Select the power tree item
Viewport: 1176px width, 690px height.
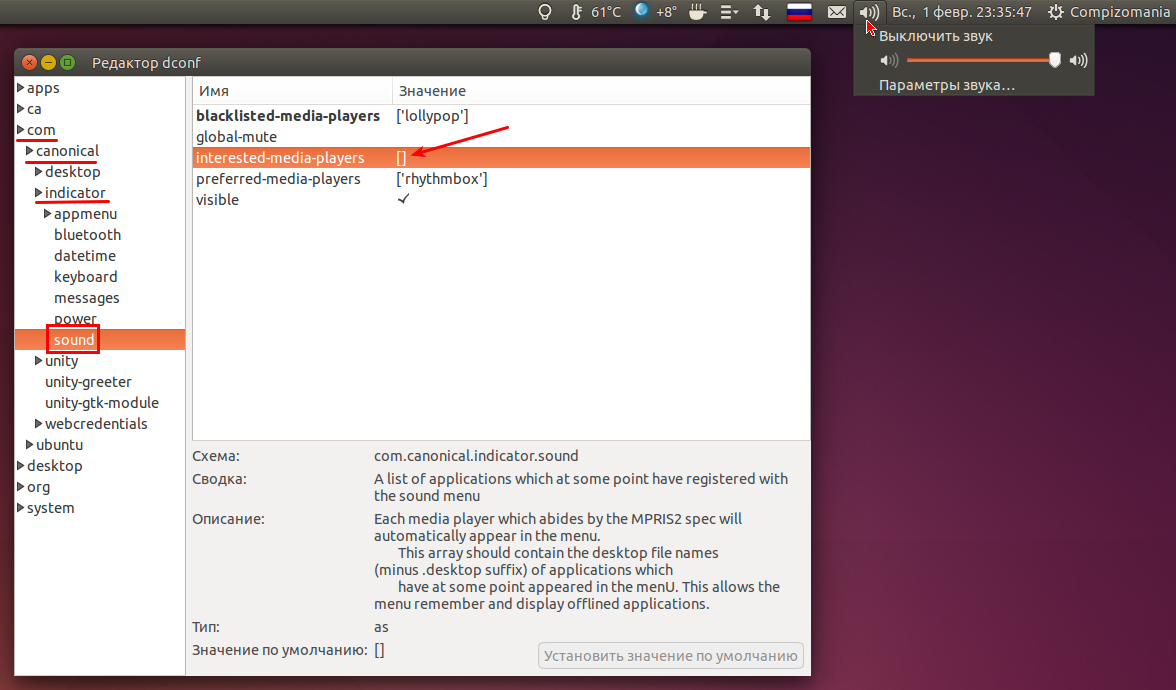click(75, 319)
